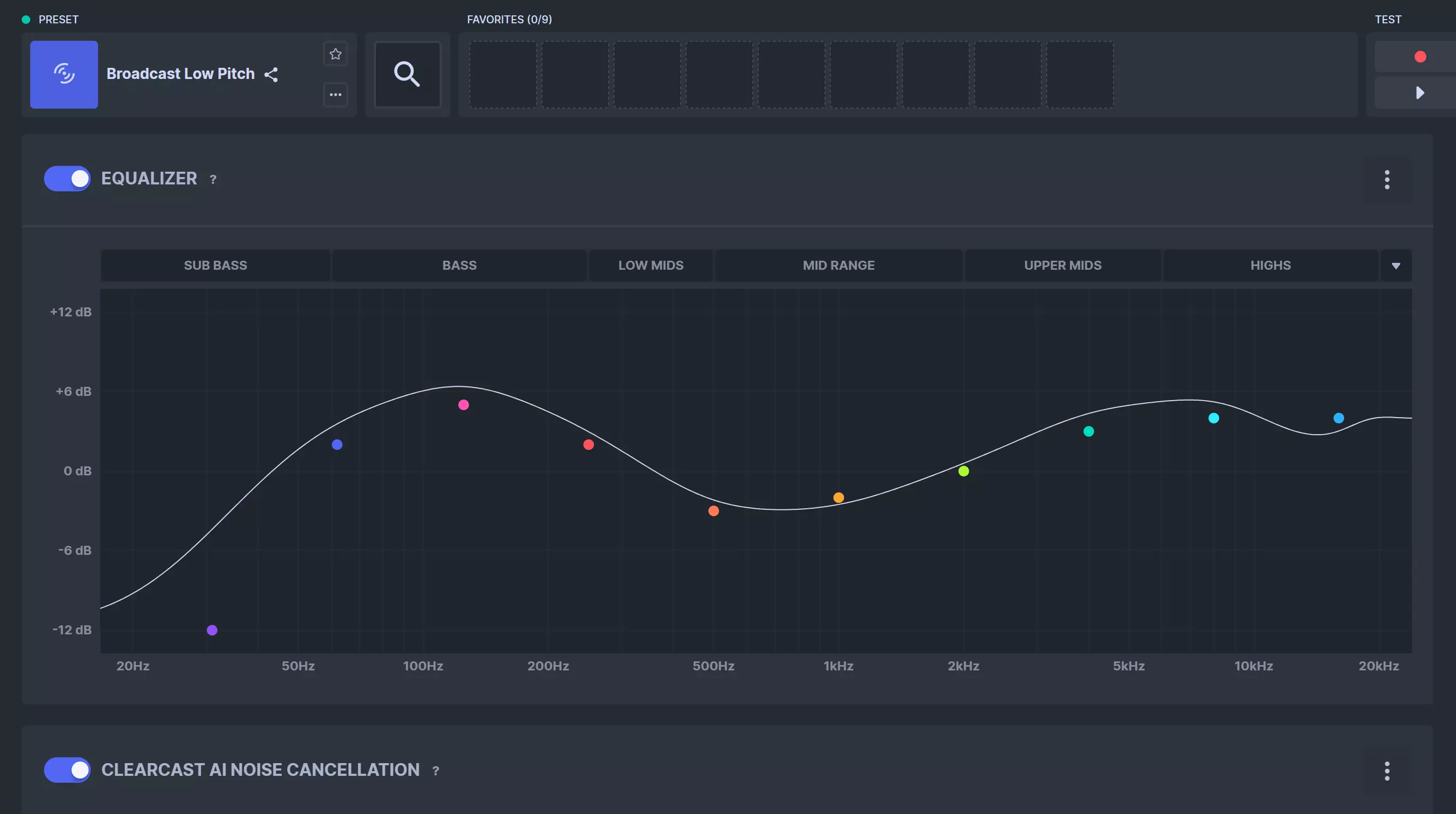Screen dimensions: 1456x814
Task: Click the FAVORITES (0/9) label
Action: pyautogui.click(x=509, y=19)
